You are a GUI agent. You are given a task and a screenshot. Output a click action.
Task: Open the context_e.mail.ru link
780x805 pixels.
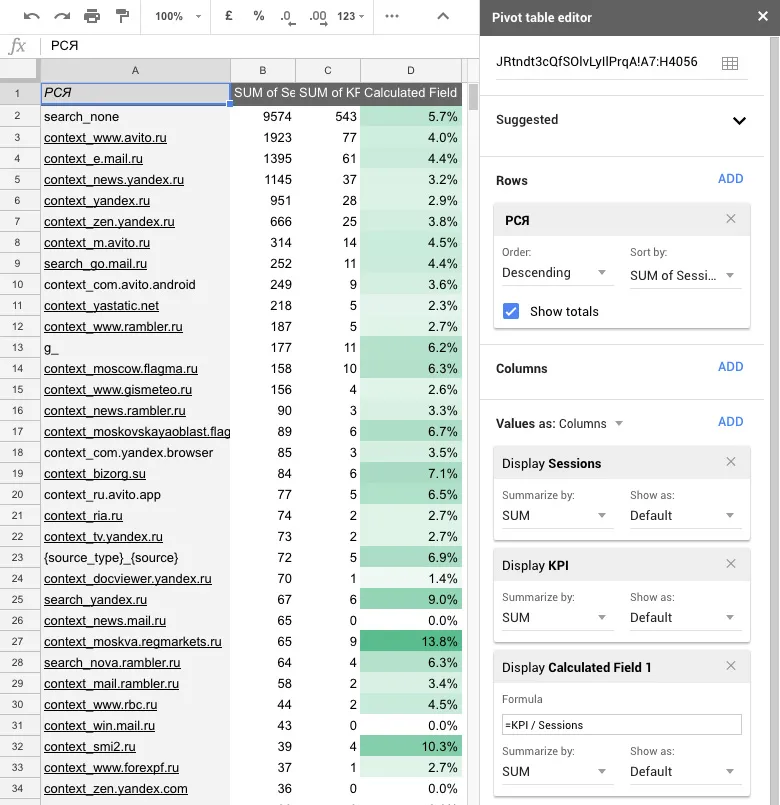93,159
